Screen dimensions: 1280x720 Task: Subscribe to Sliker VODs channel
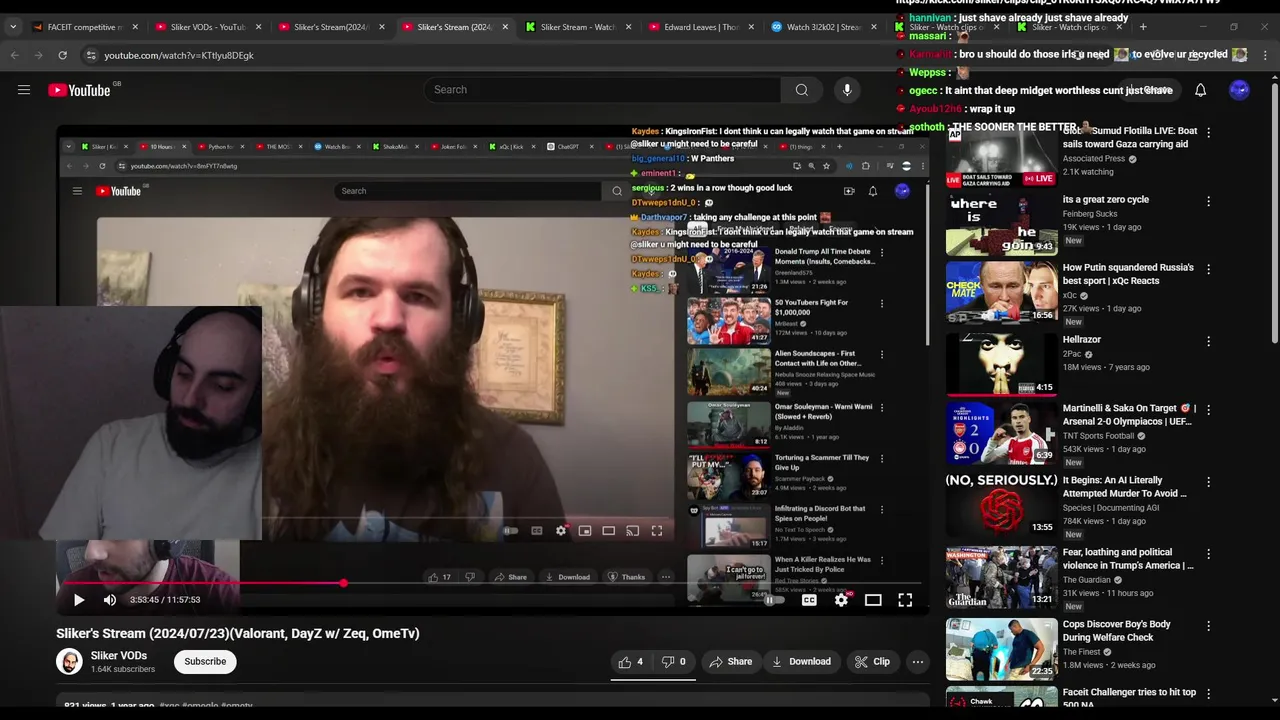(205, 661)
